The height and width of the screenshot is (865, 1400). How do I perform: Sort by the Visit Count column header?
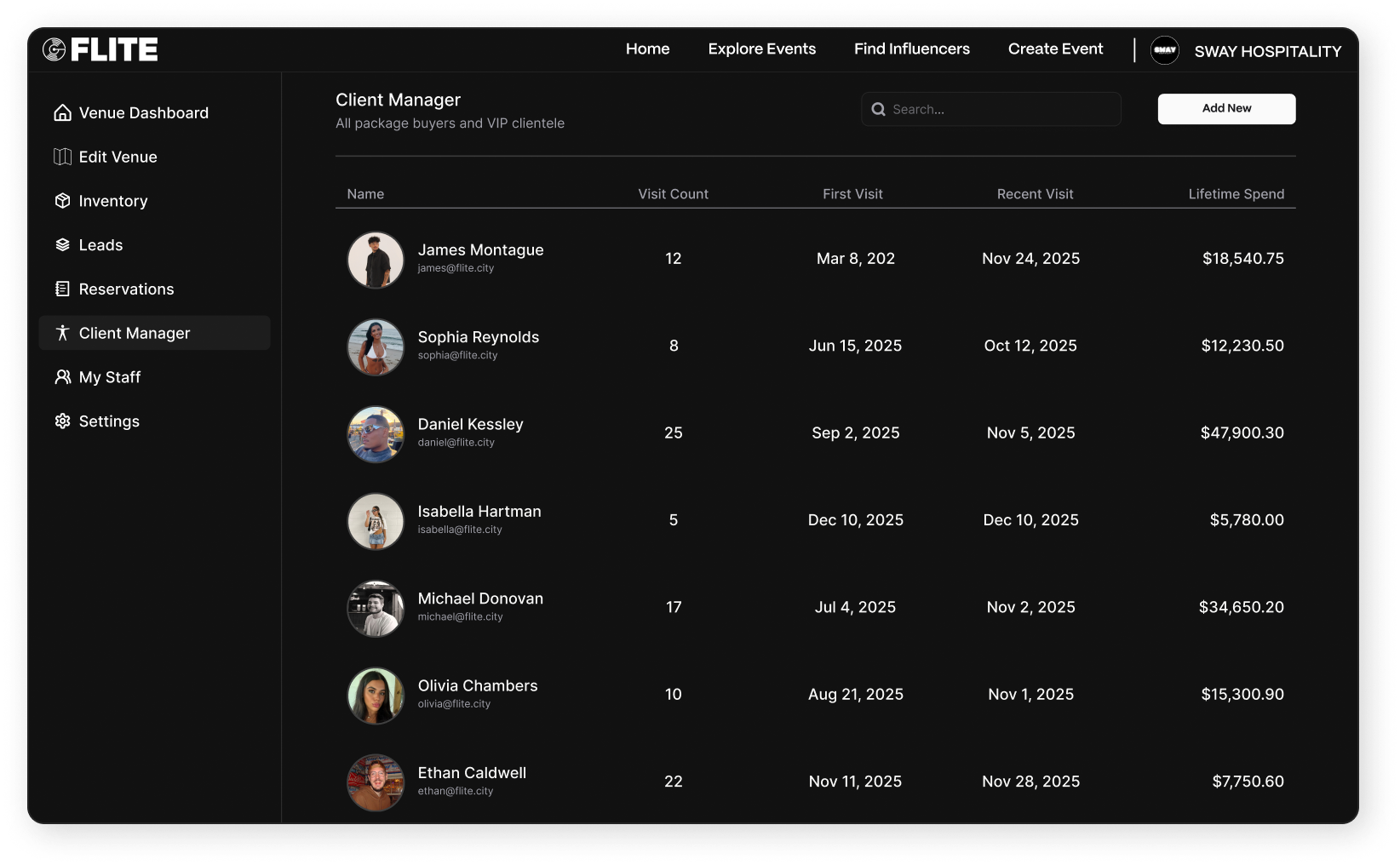pyautogui.click(x=673, y=194)
